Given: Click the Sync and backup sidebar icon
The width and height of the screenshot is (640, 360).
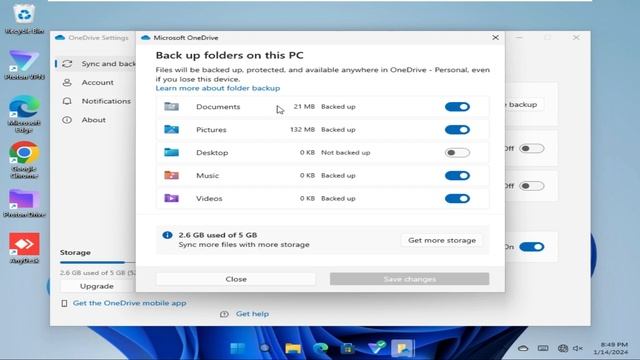Looking at the screenshot, I should [x=67, y=64].
